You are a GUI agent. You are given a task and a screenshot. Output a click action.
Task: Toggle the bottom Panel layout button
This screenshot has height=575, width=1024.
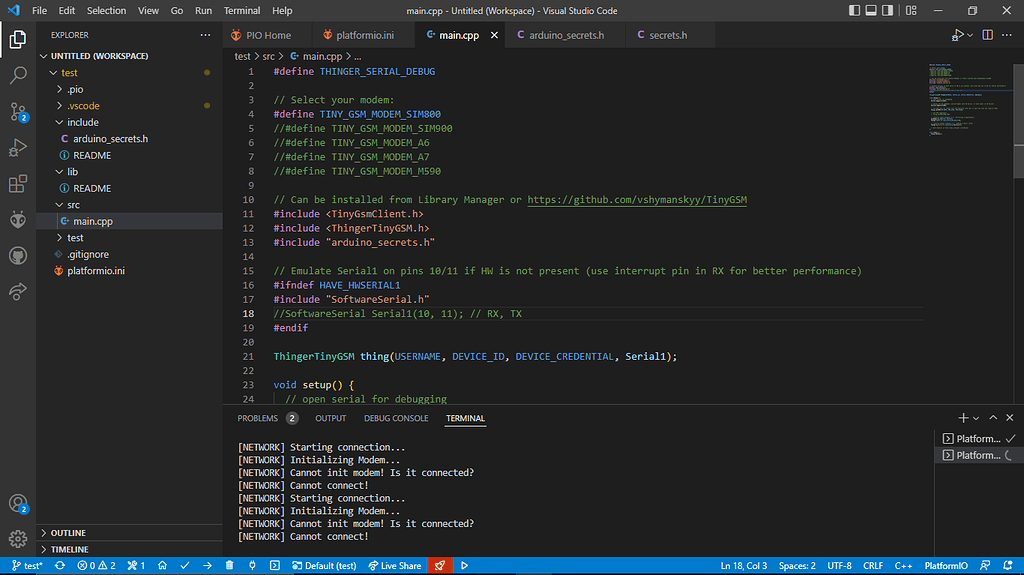click(873, 11)
